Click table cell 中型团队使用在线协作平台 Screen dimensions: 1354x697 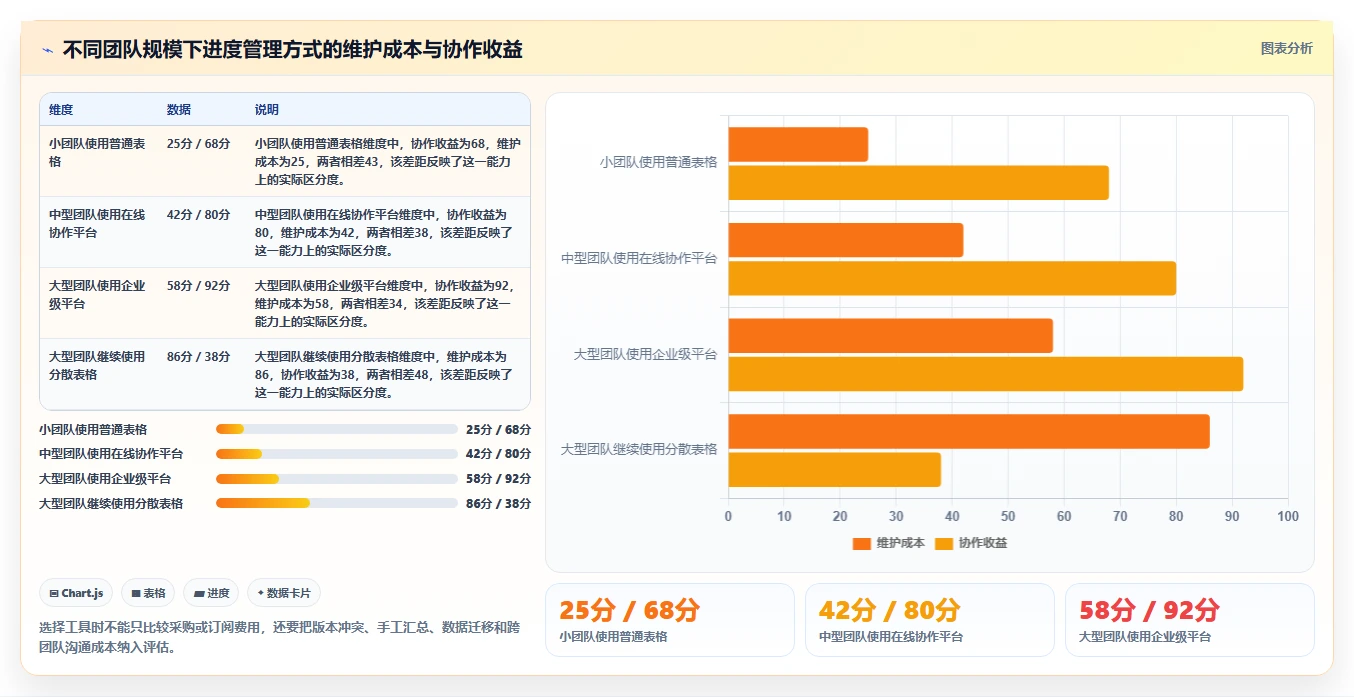98,224
